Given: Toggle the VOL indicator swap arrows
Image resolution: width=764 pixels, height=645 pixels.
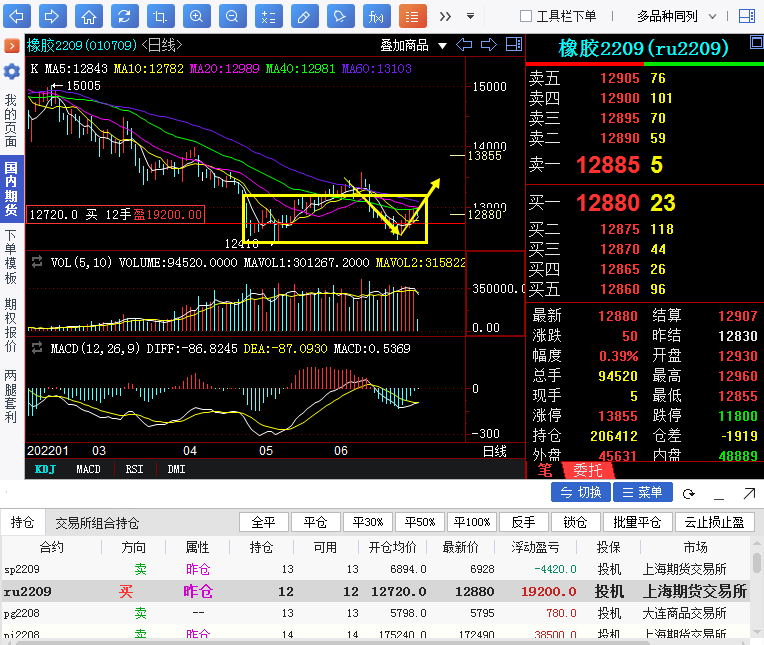Looking at the screenshot, I should coord(37,262).
